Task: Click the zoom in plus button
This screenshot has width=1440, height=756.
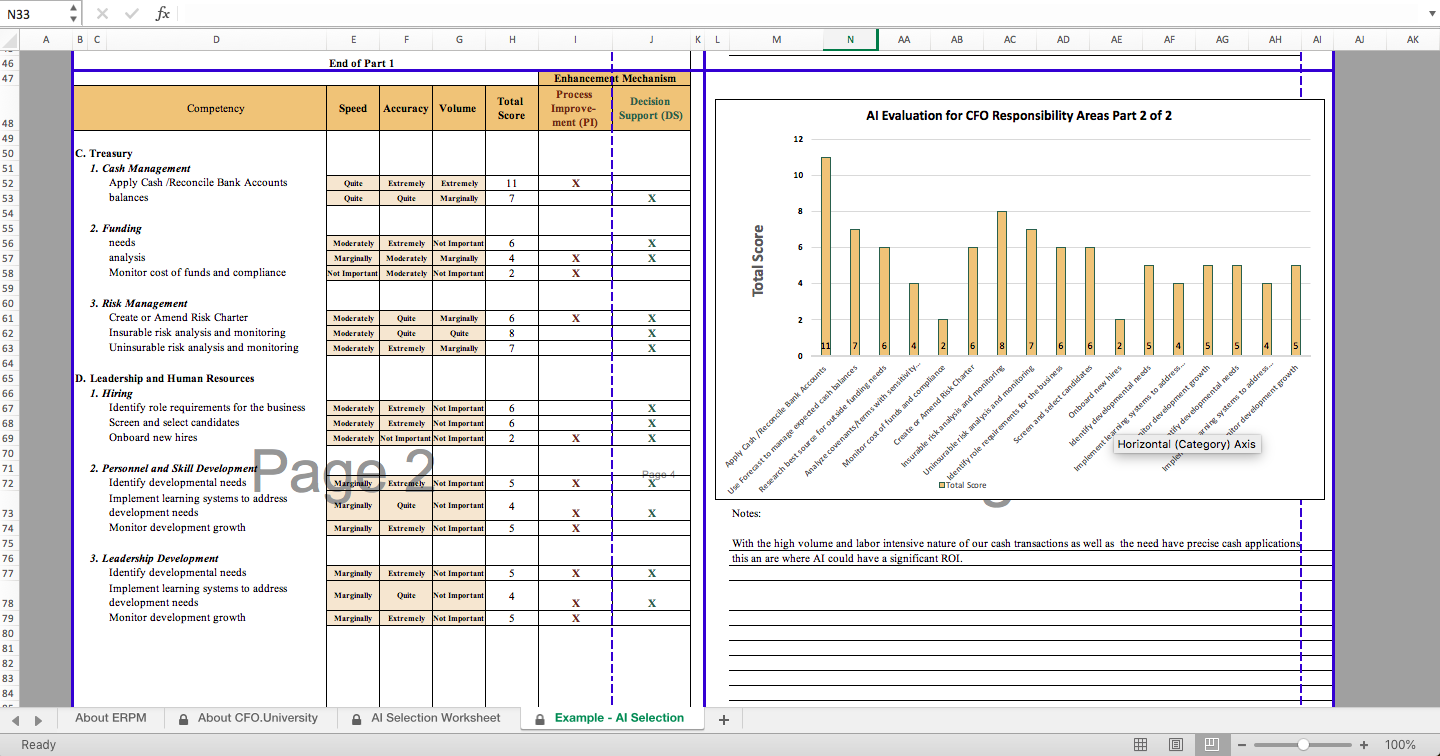Action: [x=1364, y=745]
